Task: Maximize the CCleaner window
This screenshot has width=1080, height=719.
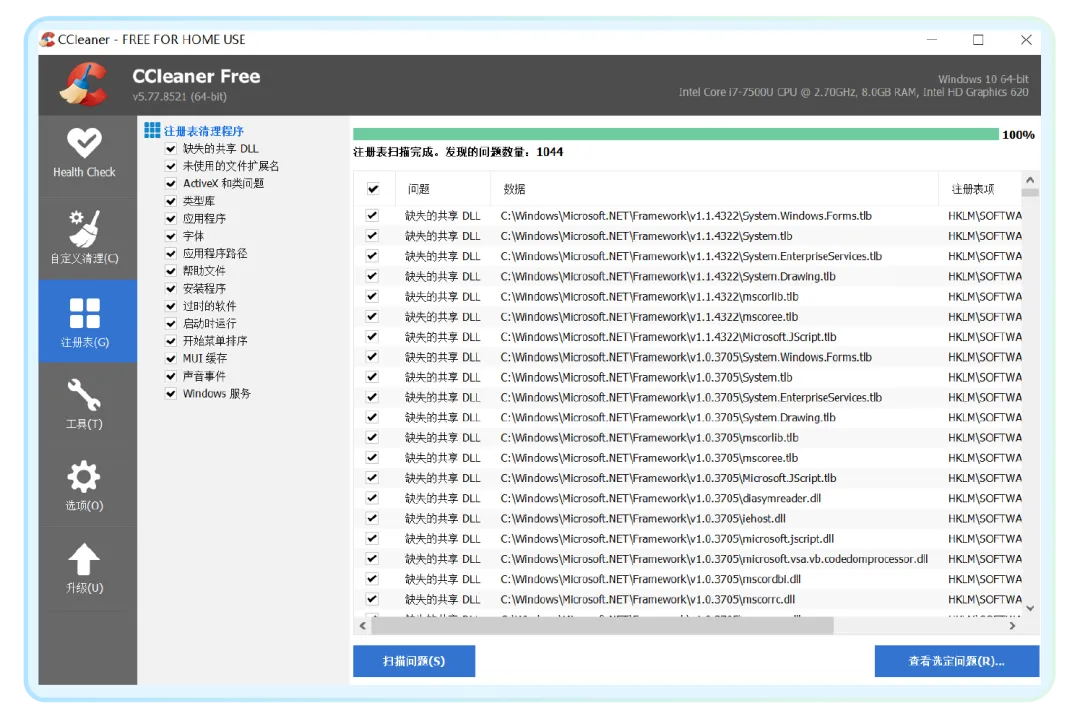Action: [978, 40]
